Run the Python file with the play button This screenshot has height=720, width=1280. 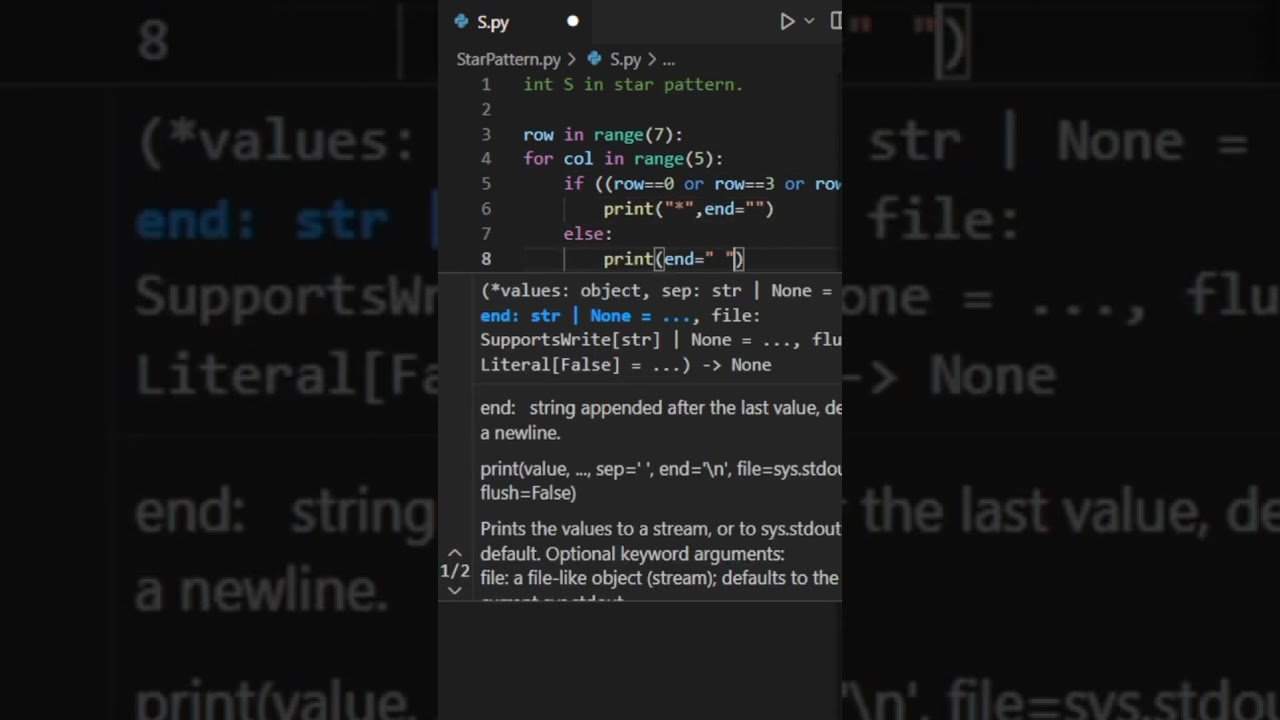pos(787,21)
